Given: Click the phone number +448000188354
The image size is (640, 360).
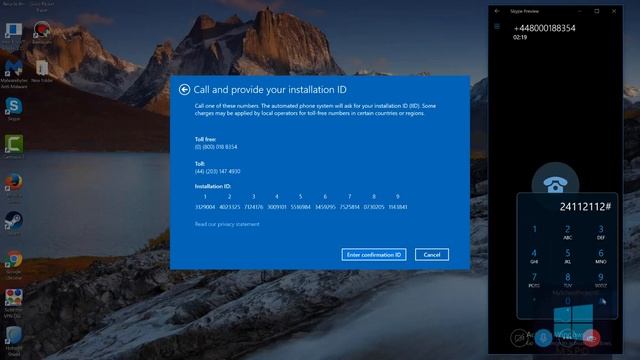Looking at the screenshot, I should [x=544, y=28].
